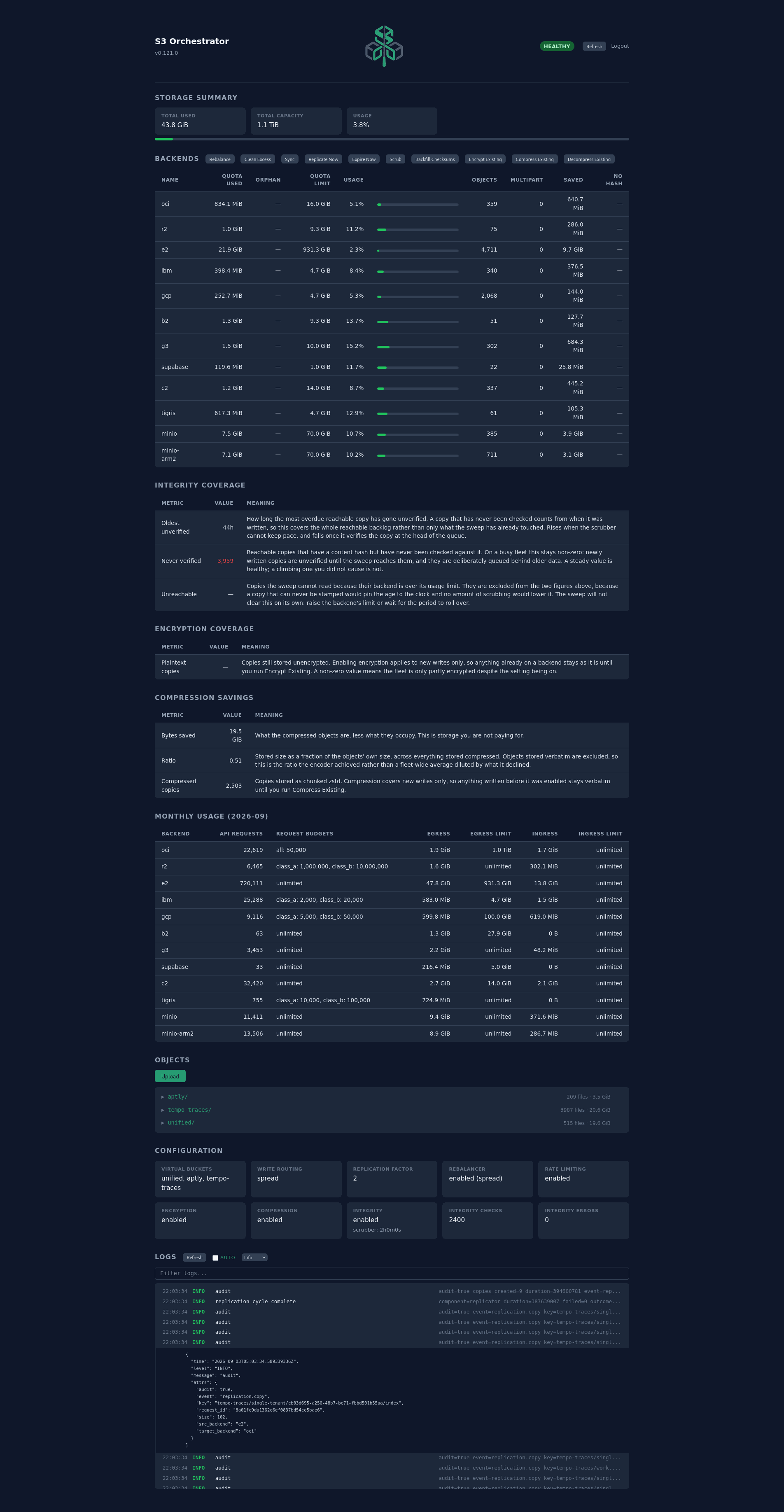Image resolution: width=784 pixels, height=1512 pixels.
Task: Click Expire Now button
Action: click(x=364, y=159)
